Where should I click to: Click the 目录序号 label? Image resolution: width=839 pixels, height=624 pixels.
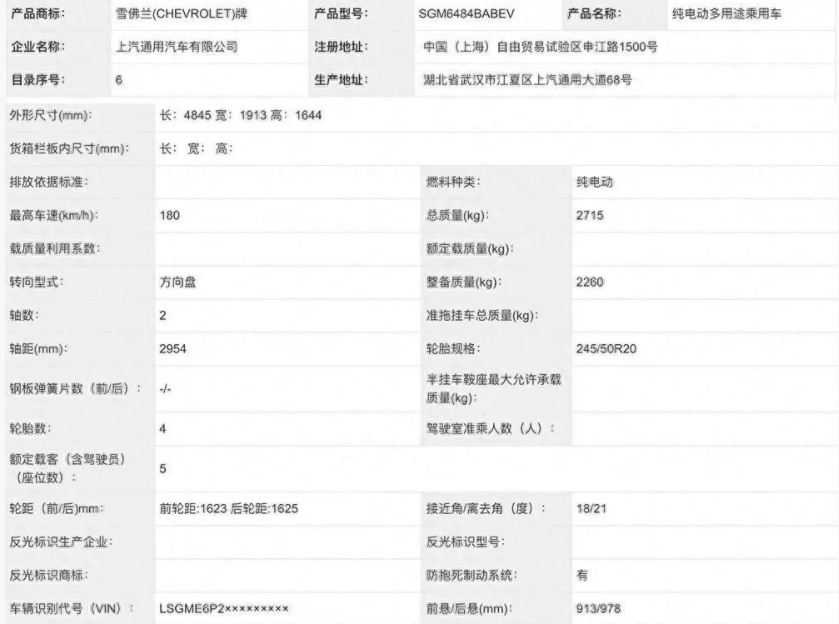(37, 80)
